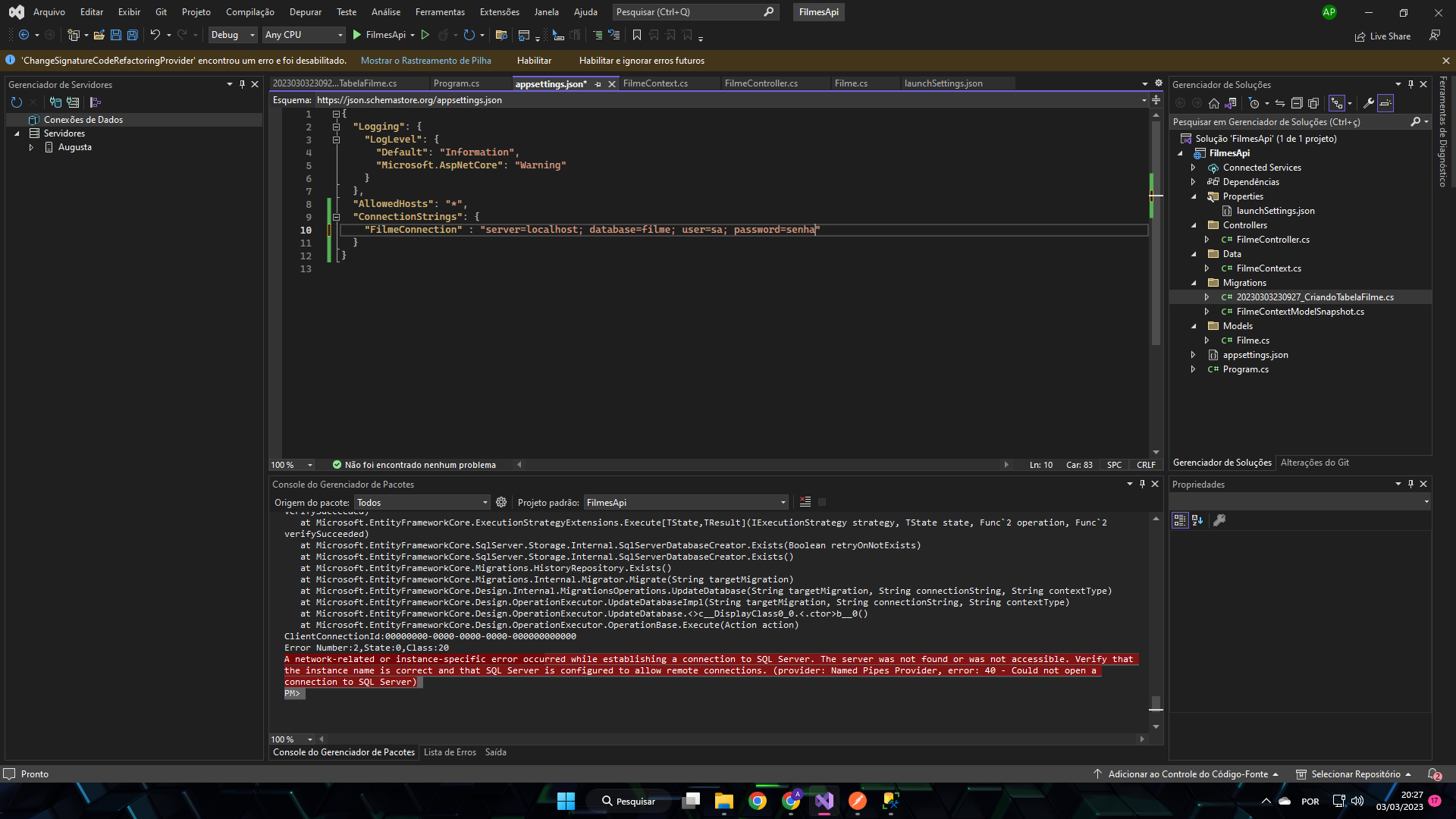Click categorized view icon in Propriedades panel
Screen dimensions: 1456x819
point(1180,520)
